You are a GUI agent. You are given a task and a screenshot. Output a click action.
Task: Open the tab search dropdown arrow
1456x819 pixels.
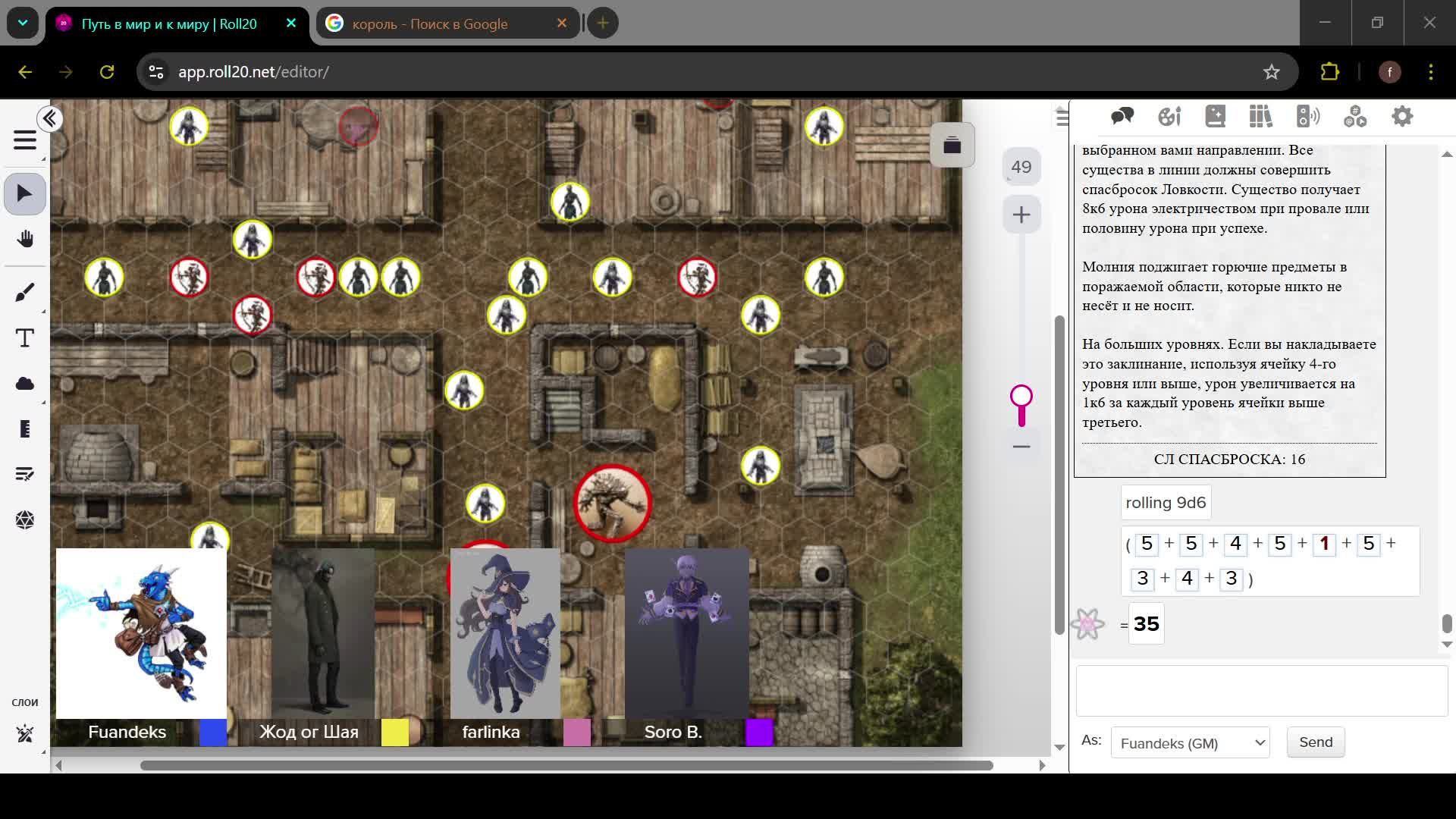pyautogui.click(x=23, y=23)
